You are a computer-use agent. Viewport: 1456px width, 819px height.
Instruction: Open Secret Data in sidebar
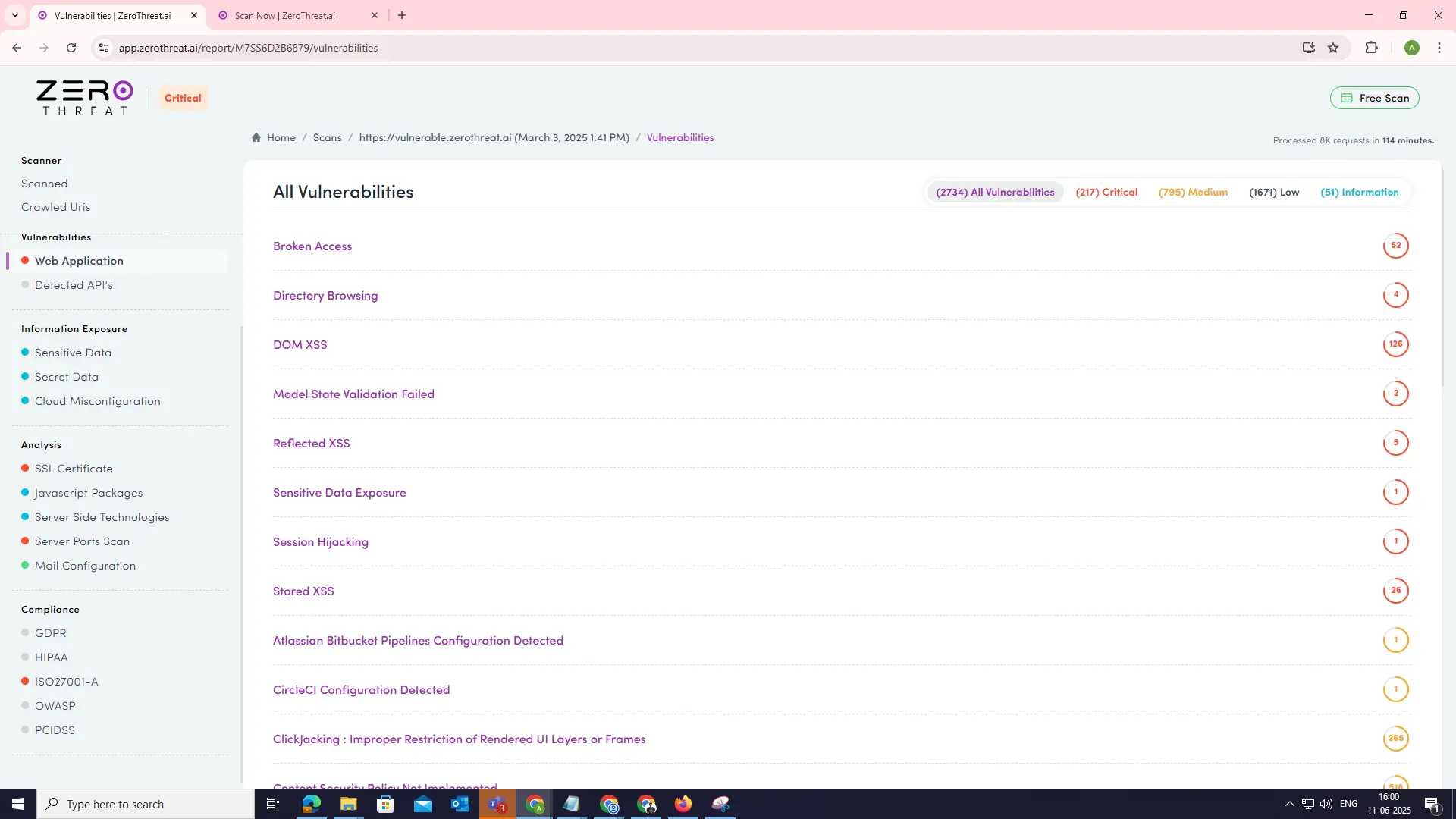(67, 377)
